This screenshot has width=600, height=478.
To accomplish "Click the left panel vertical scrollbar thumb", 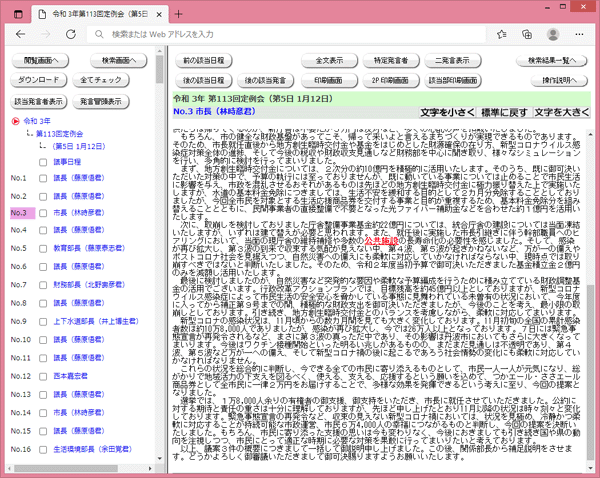I will 160,70.
